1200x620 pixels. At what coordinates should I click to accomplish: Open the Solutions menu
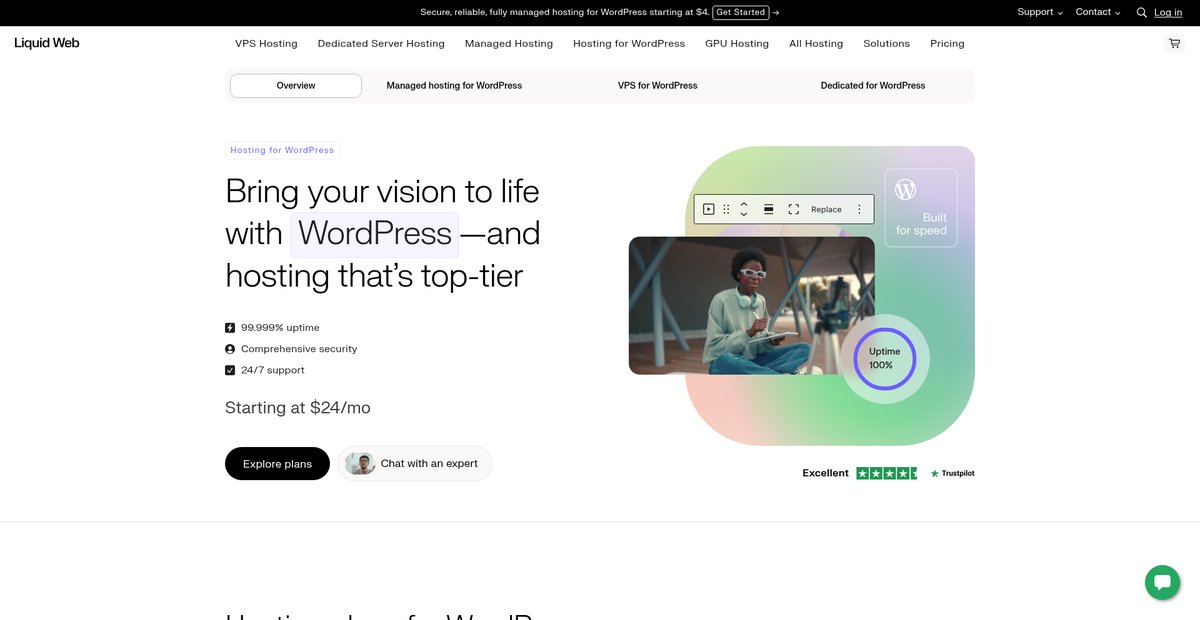(x=887, y=44)
